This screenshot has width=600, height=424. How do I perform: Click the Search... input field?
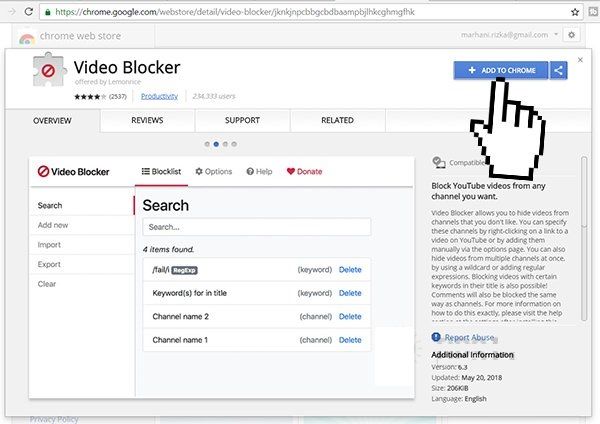[x=257, y=227]
